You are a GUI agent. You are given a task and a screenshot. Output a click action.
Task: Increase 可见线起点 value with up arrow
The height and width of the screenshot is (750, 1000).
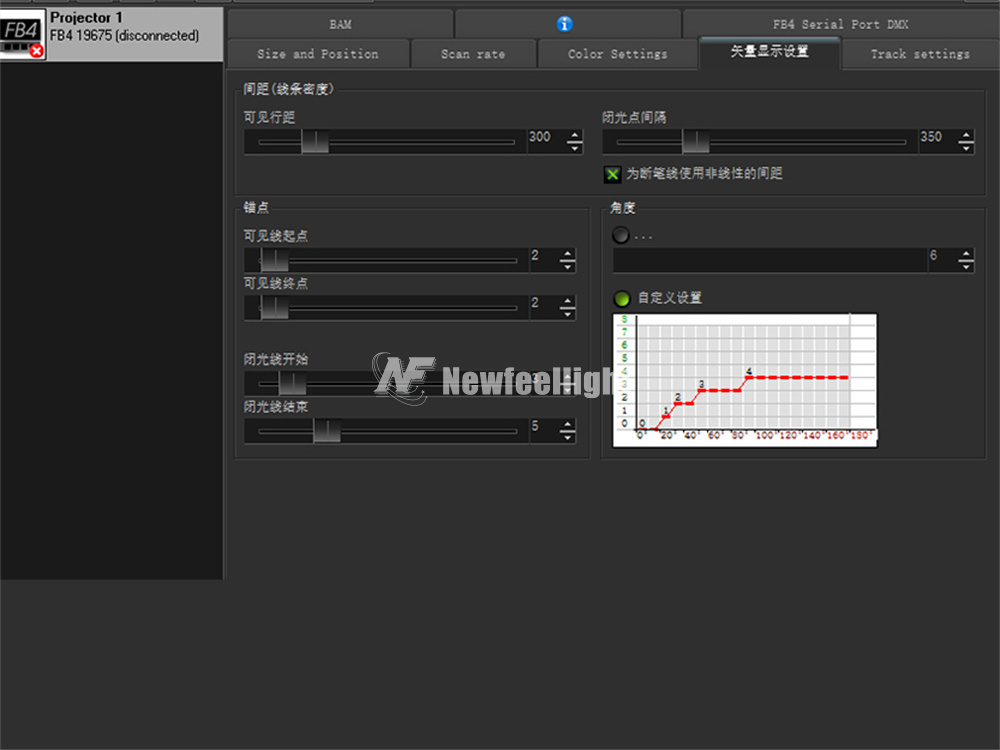(568, 254)
